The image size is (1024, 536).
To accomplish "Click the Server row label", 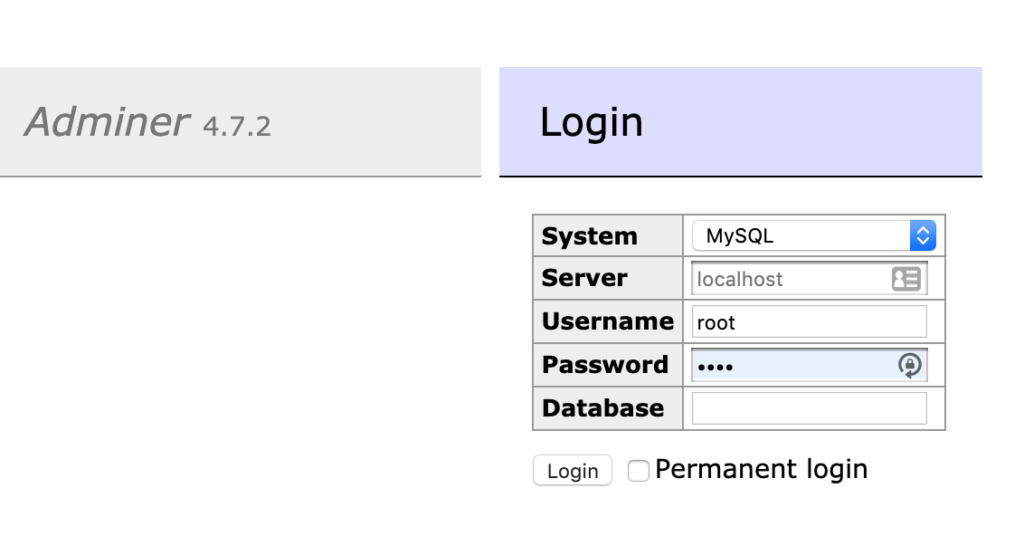I will pos(584,277).
